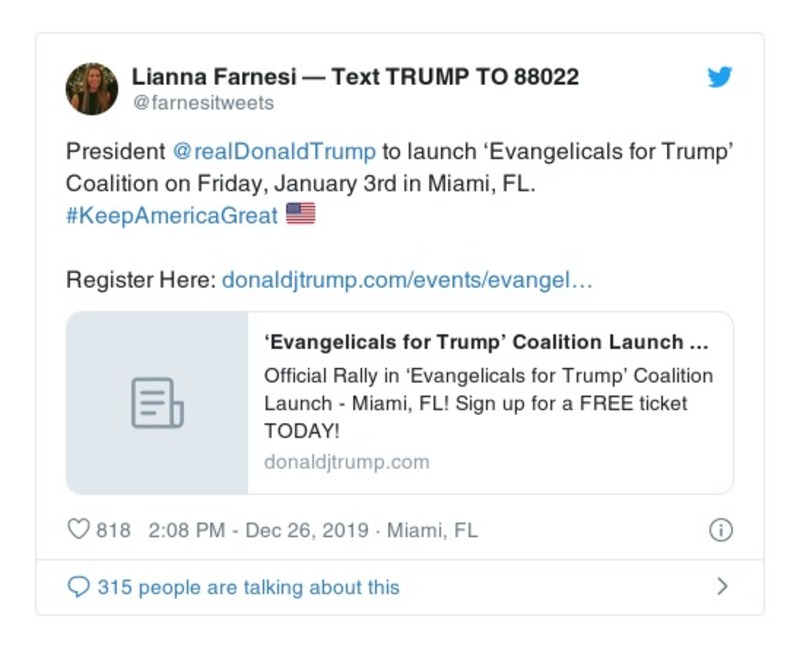800x654 pixels.
Task: Click Lianna Farnesi's profile picture
Action: click(92, 89)
